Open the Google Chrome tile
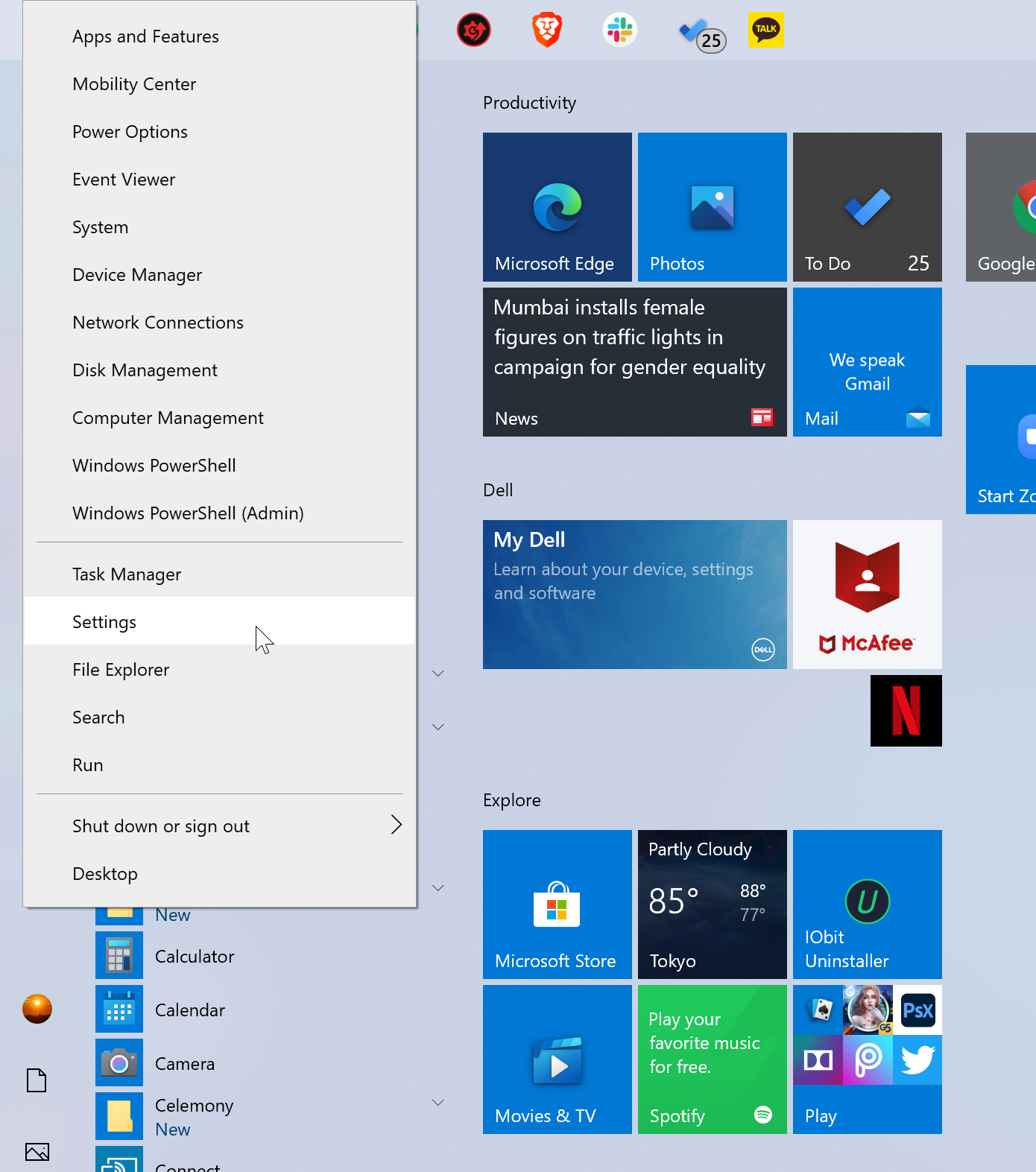 click(1001, 207)
